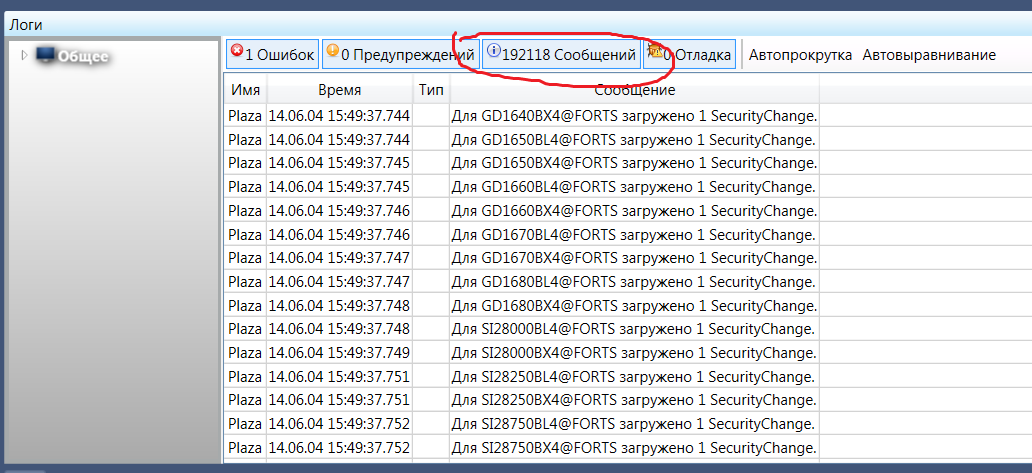
Task: Toggle the blue info messages icon
Action: (493, 50)
